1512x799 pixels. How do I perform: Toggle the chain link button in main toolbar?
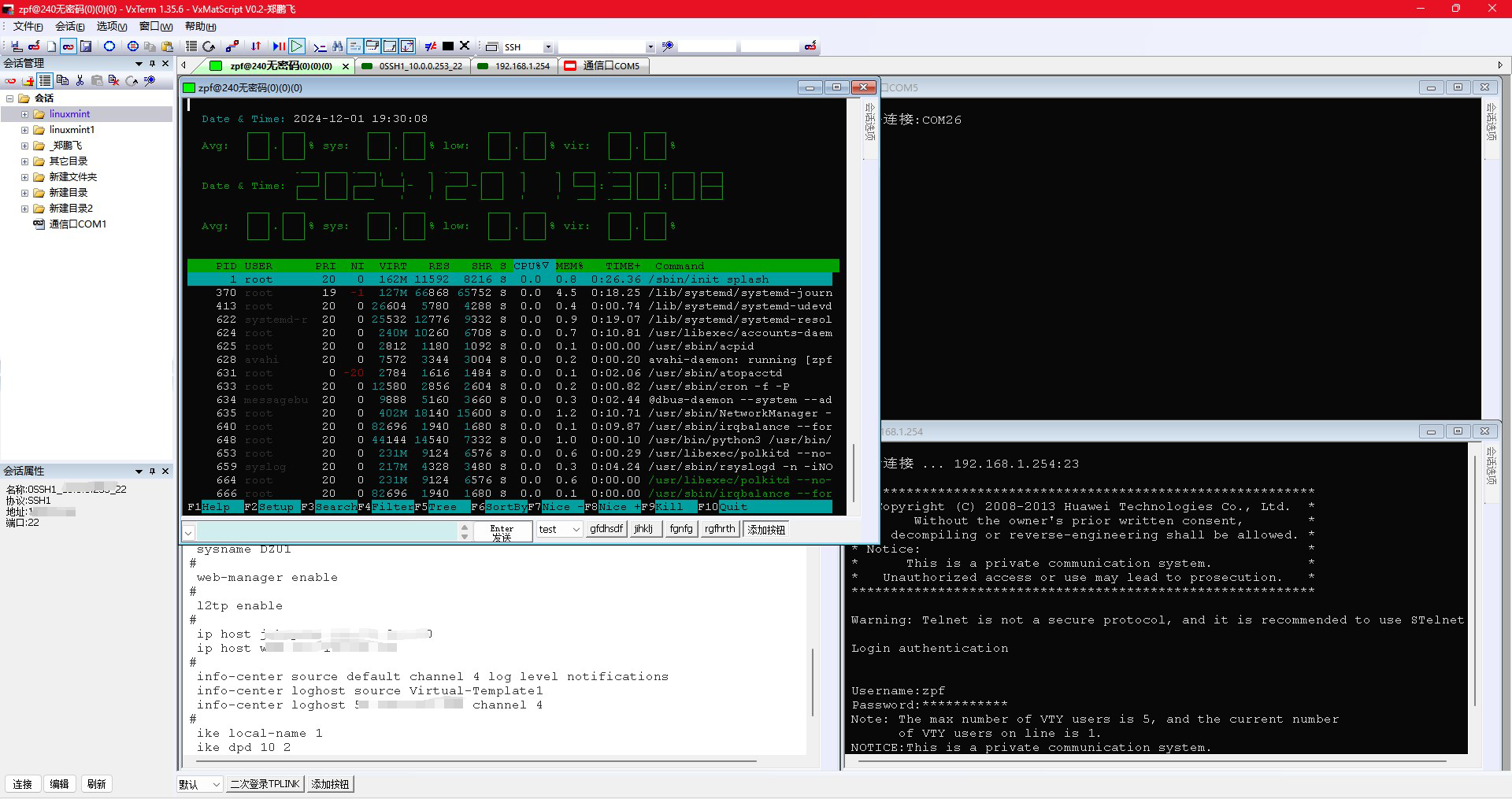[x=69, y=46]
